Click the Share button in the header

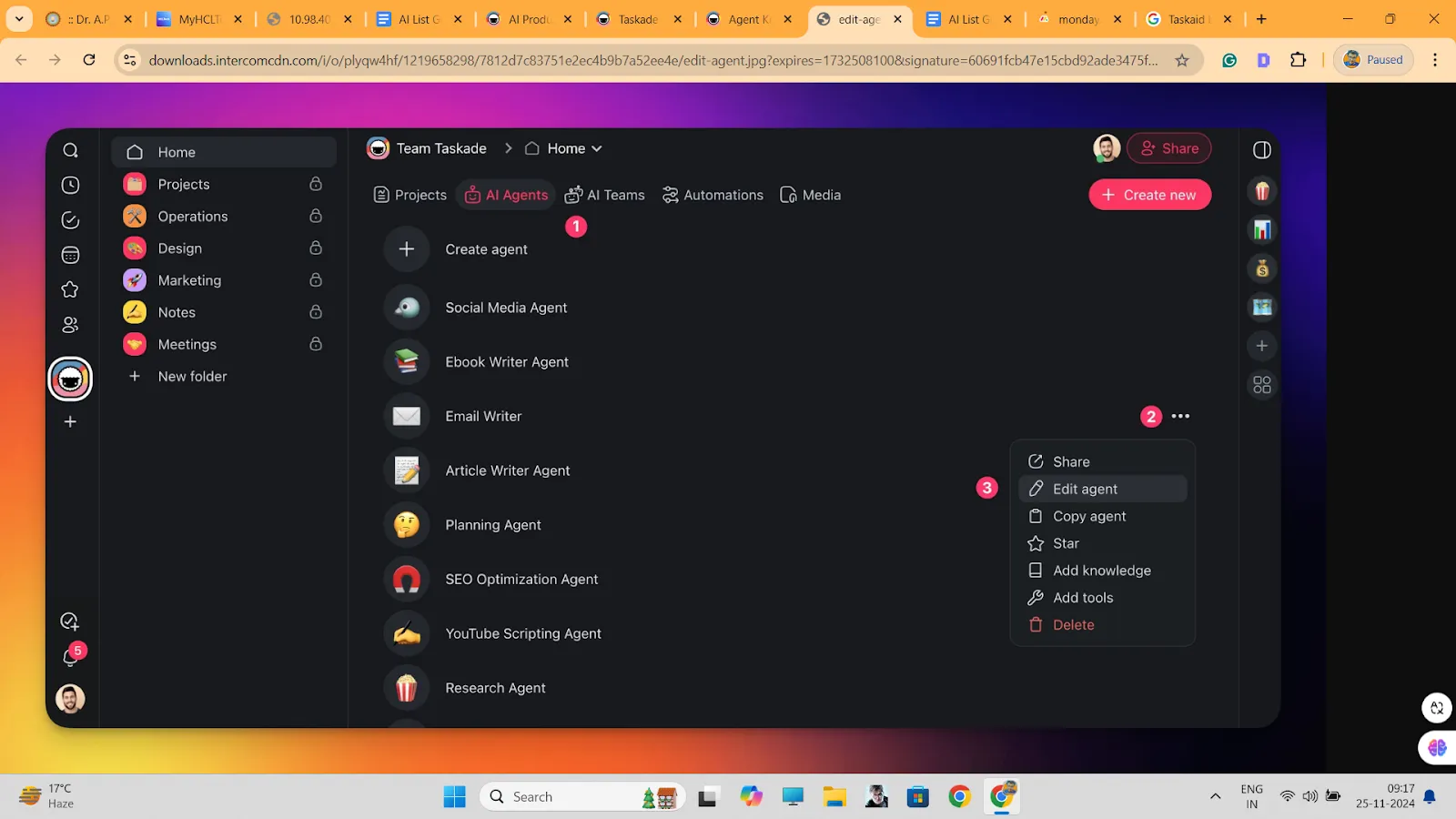click(x=1169, y=148)
